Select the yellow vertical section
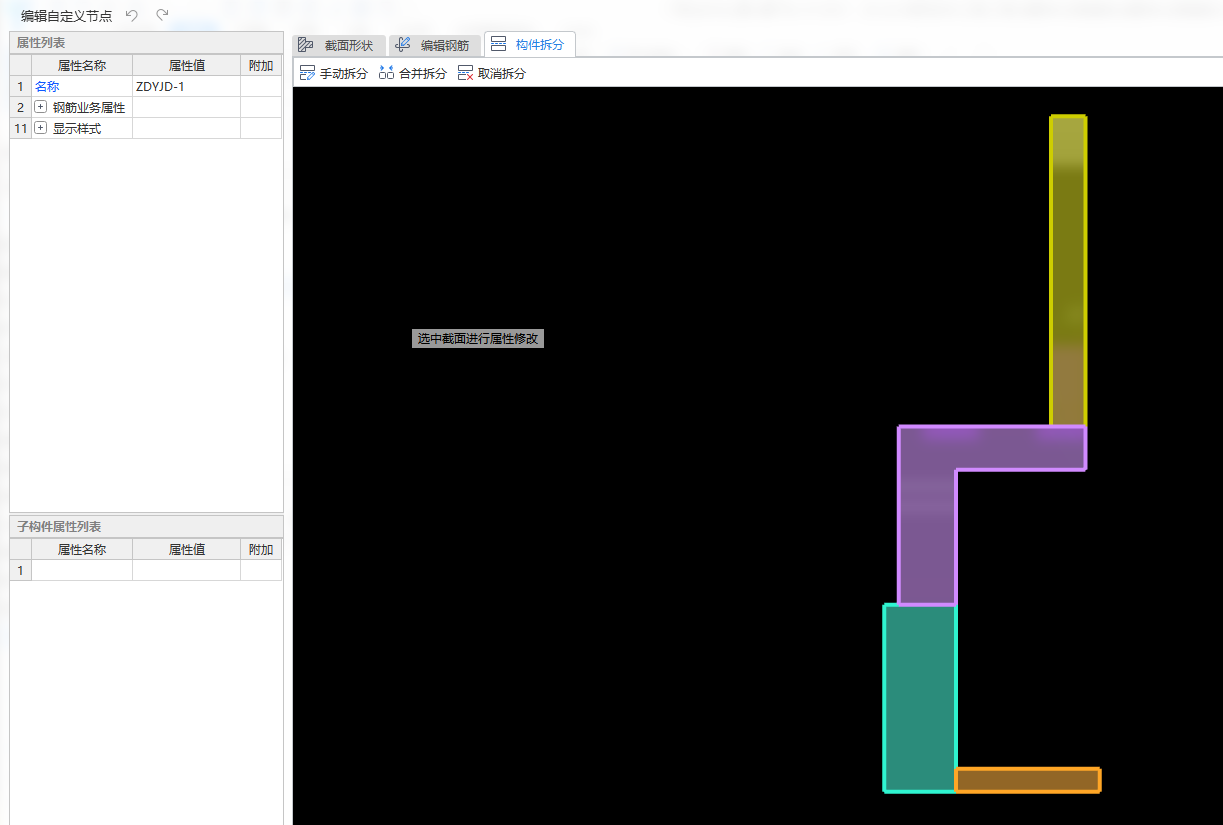The width and height of the screenshot is (1223, 825). click(x=1068, y=270)
